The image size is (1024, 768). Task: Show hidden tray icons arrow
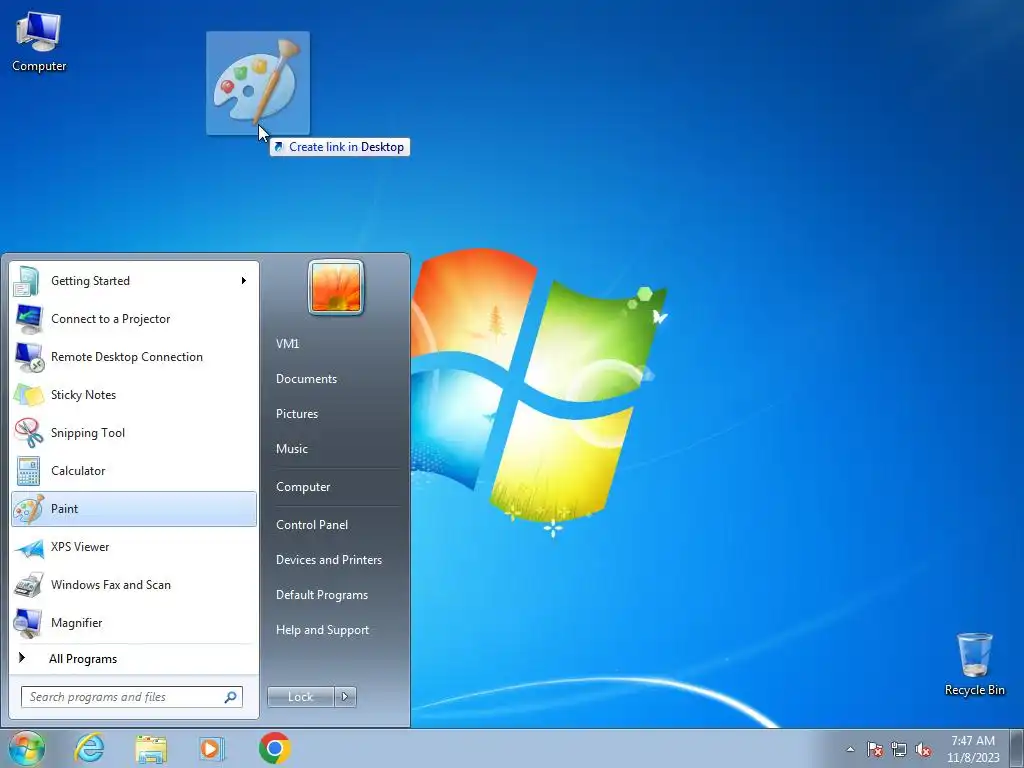point(850,749)
